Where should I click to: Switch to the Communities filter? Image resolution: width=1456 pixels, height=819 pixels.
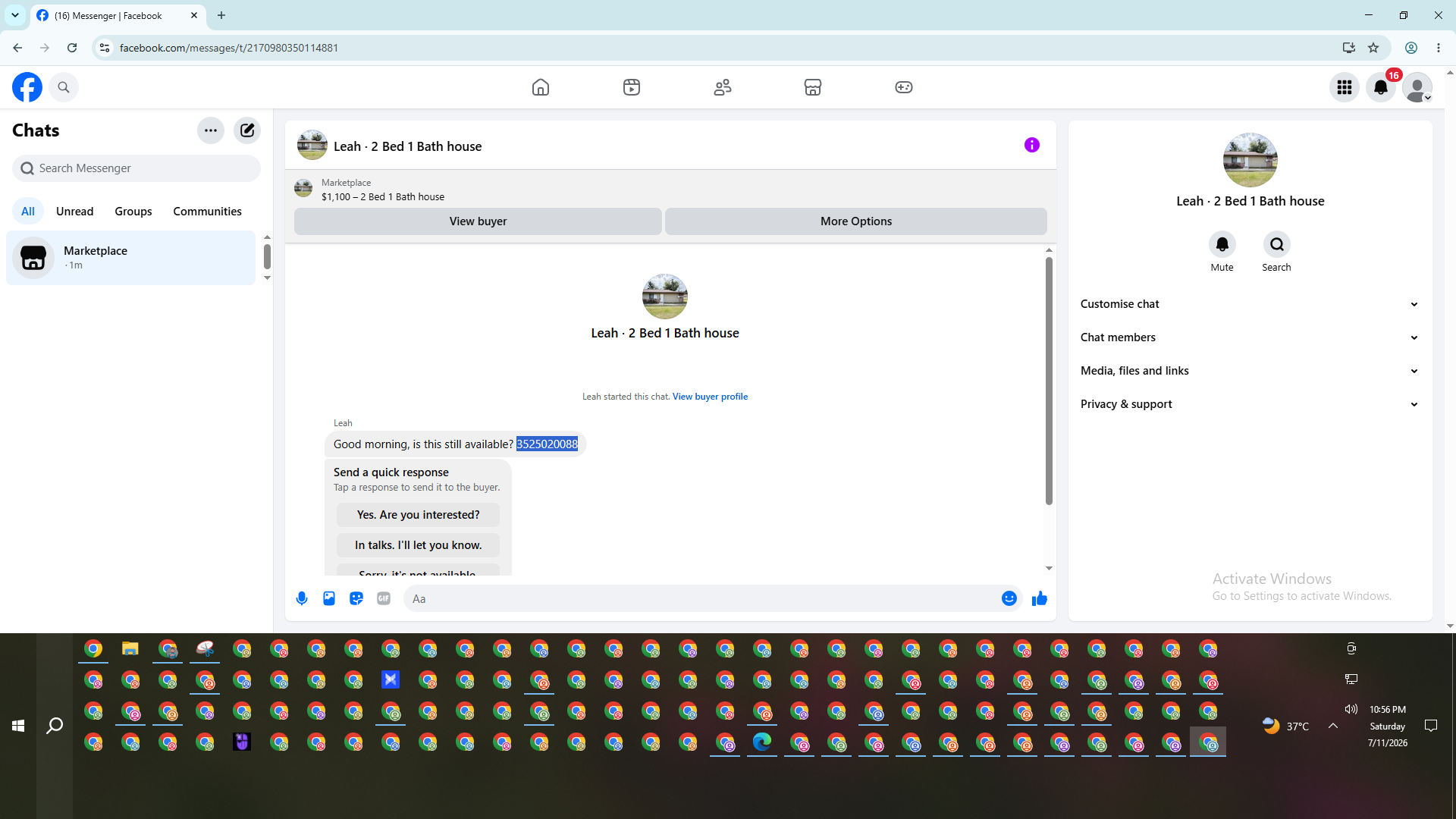point(207,212)
